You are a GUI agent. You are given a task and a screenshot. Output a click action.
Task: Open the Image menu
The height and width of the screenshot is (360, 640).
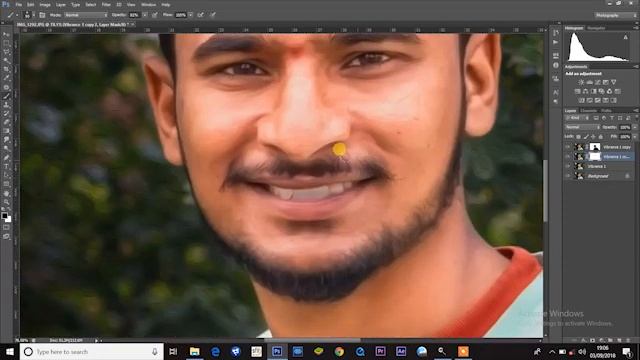tap(45, 5)
